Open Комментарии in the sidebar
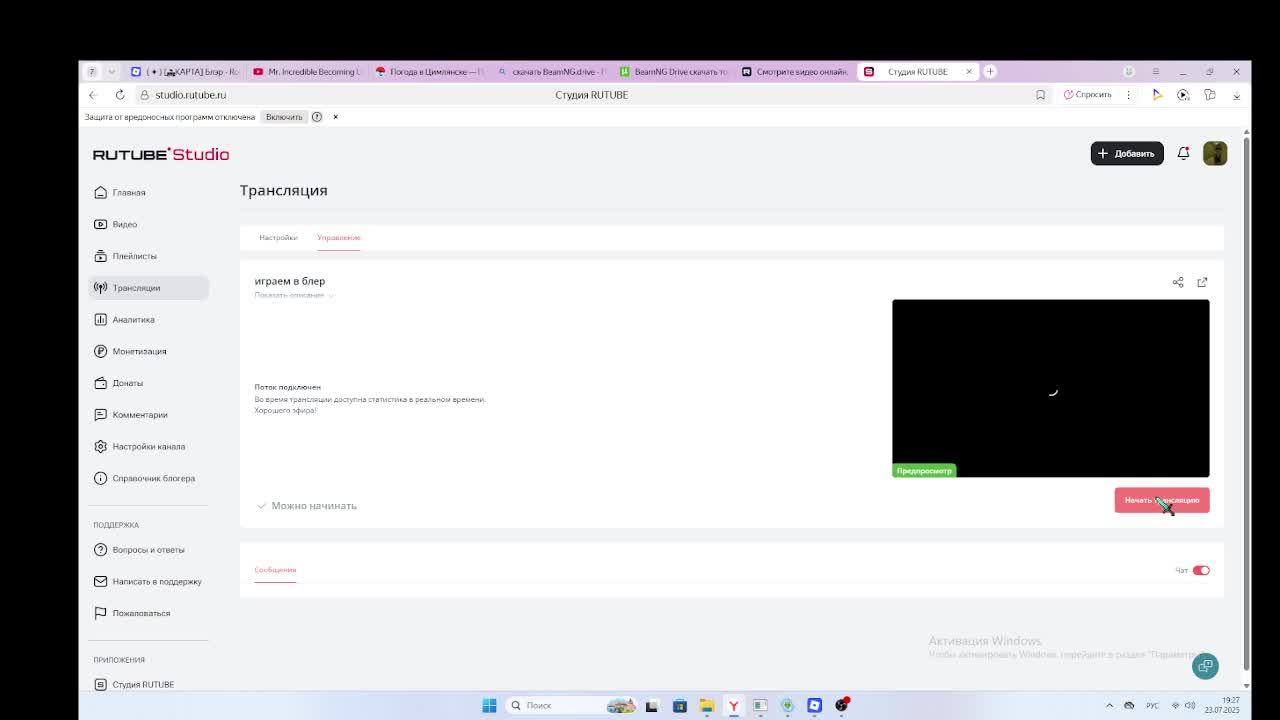The image size is (1280, 720). [149, 415]
